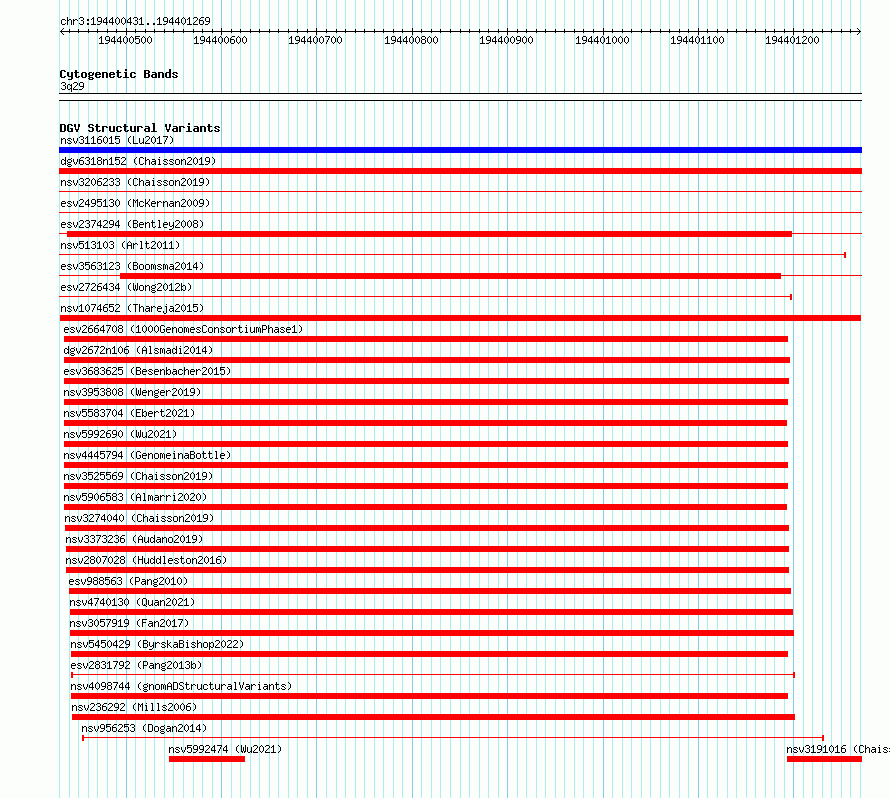890x798 pixels.
Task: Click nsv4445794 (GenomeinaBottle) label
Action: [x=147, y=455]
